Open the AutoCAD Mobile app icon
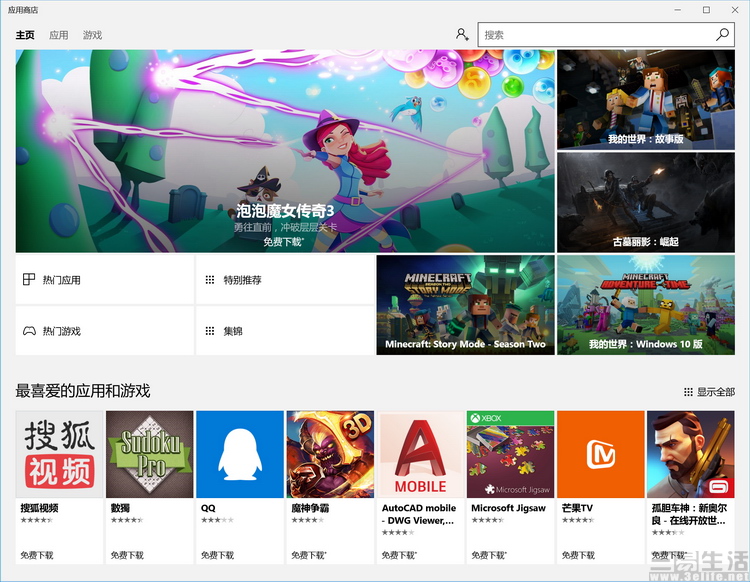The height and width of the screenshot is (582, 750). coord(420,454)
